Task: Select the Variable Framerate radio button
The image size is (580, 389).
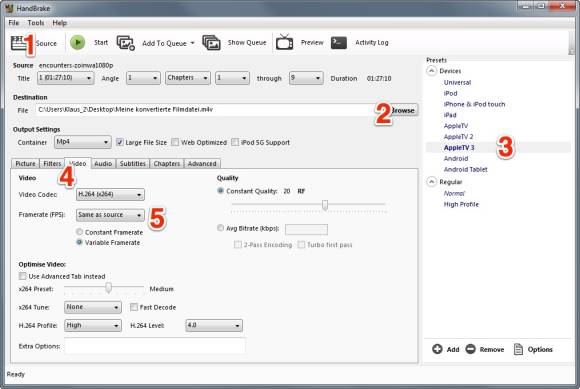Action: [x=79, y=242]
